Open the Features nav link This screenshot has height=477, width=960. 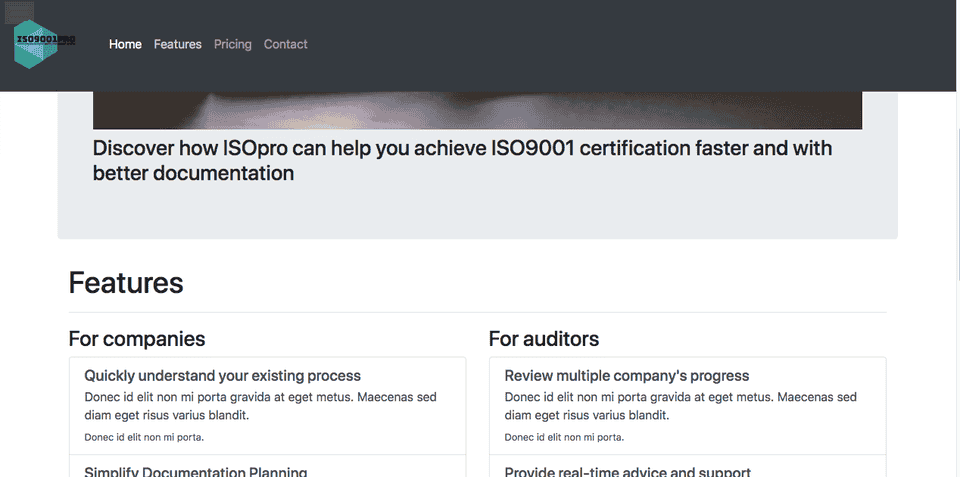[x=178, y=44]
